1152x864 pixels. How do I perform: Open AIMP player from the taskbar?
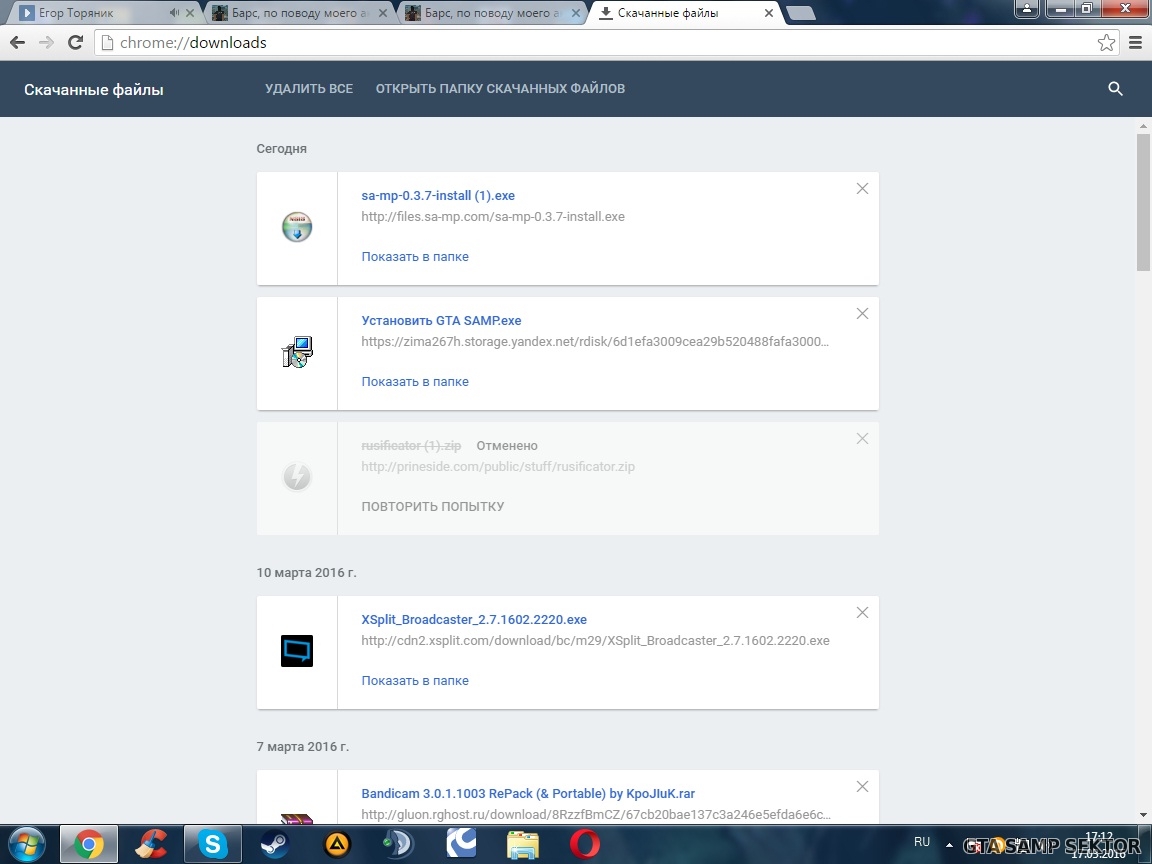[x=337, y=844]
